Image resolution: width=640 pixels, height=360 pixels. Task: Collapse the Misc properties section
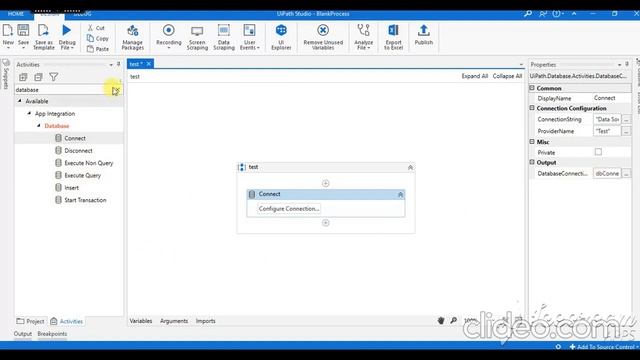[532, 142]
